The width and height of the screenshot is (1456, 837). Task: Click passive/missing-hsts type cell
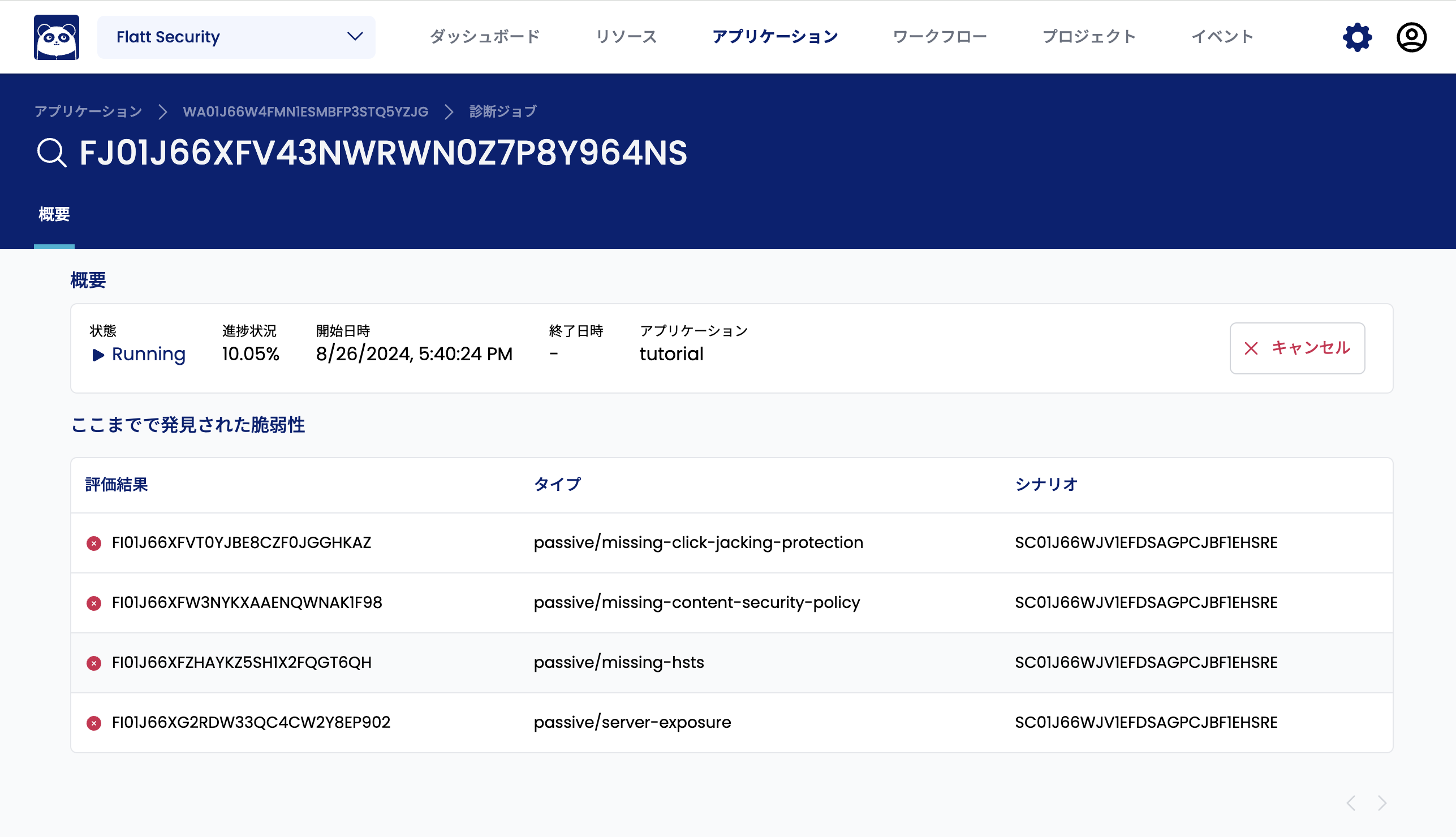point(618,662)
